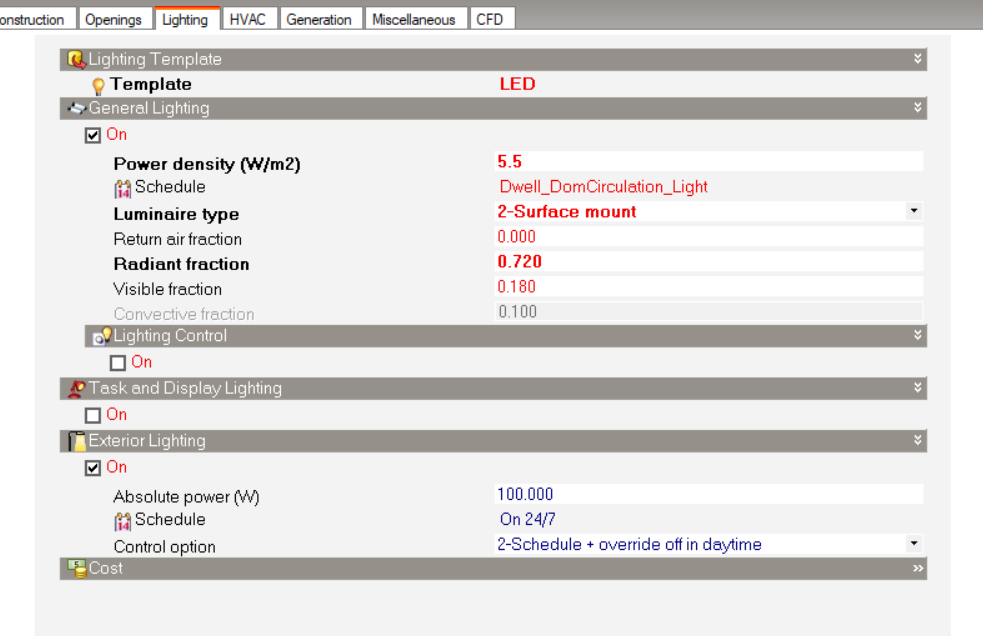Click the LED template value
This screenshot has width=983, height=636.
point(518,84)
